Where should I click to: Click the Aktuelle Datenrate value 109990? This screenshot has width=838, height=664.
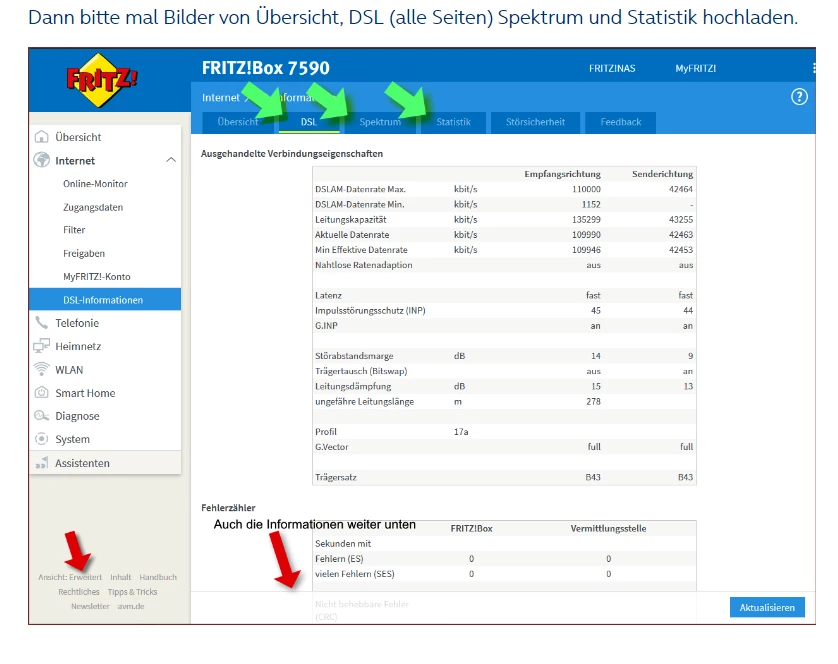pyautogui.click(x=586, y=235)
